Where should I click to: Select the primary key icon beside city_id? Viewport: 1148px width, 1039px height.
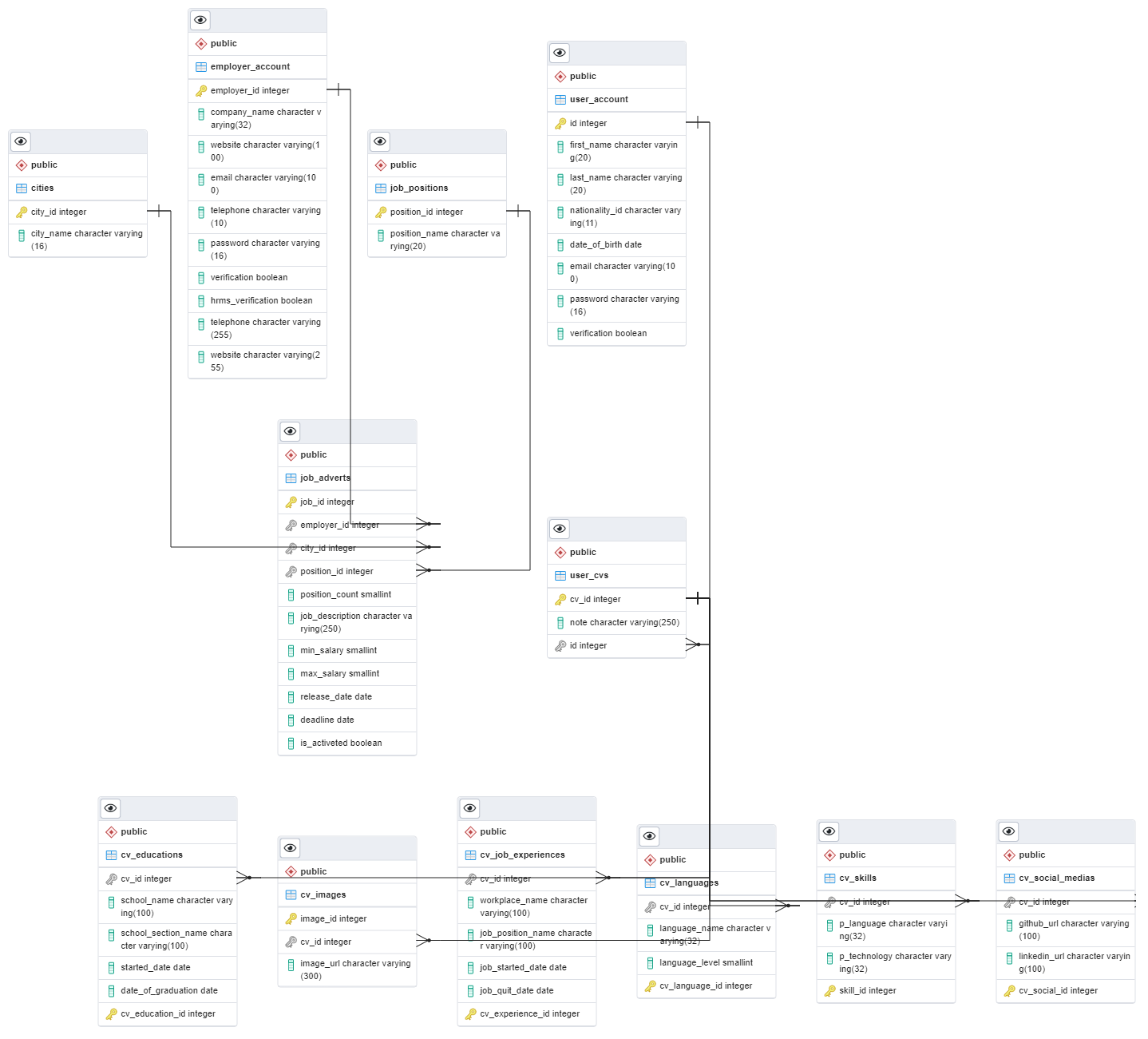click(22, 211)
